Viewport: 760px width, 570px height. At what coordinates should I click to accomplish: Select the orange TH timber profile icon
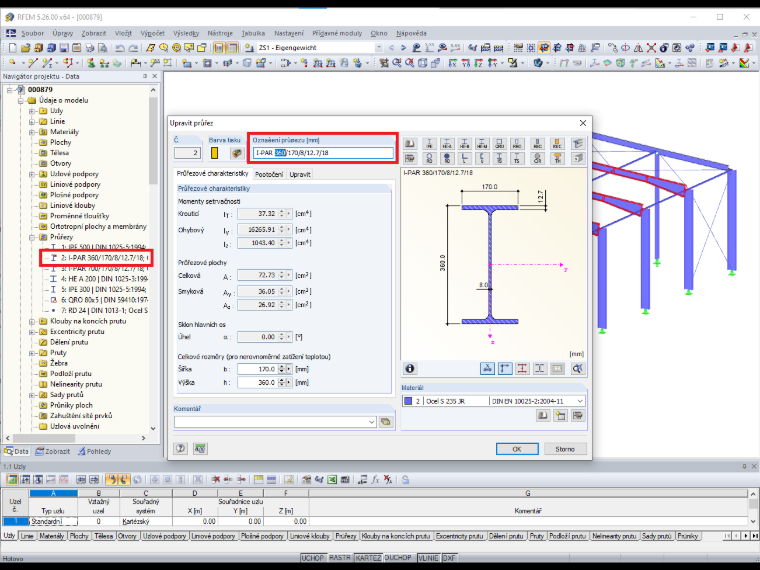[557, 158]
